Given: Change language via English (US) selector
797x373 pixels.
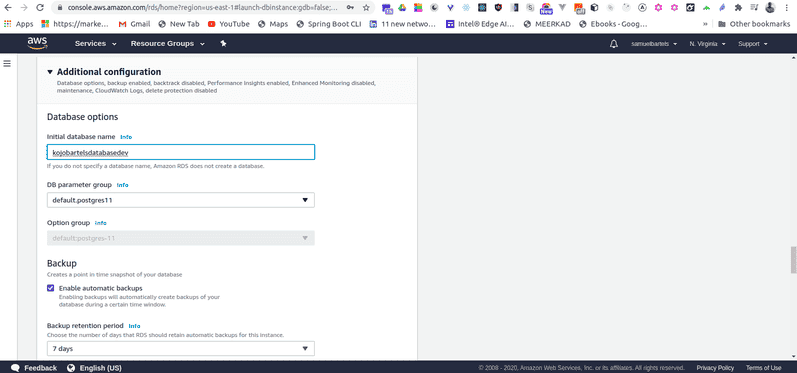Looking at the screenshot, I should [x=95, y=368].
